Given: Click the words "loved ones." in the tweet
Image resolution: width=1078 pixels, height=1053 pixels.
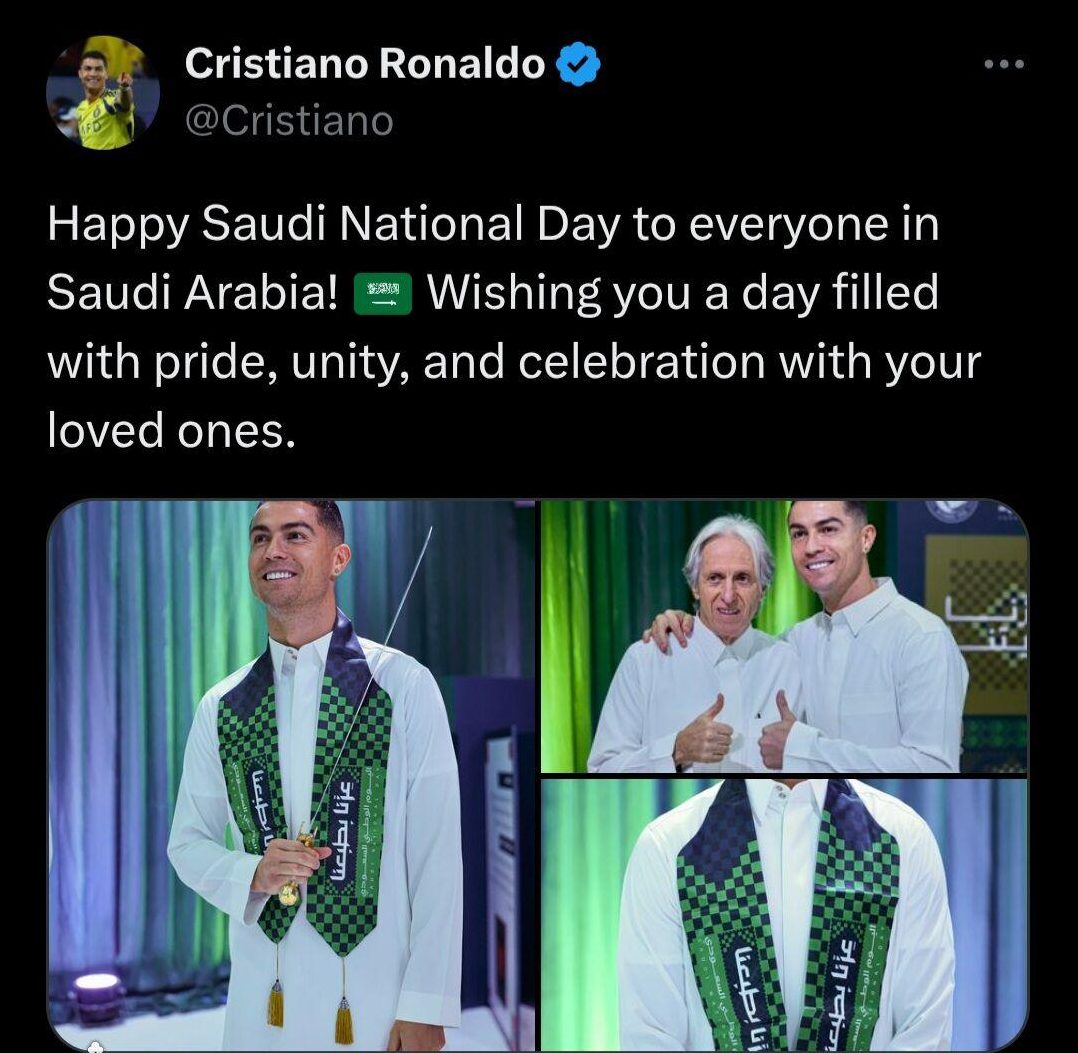Looking at the screenshot, I should point(171,429).
